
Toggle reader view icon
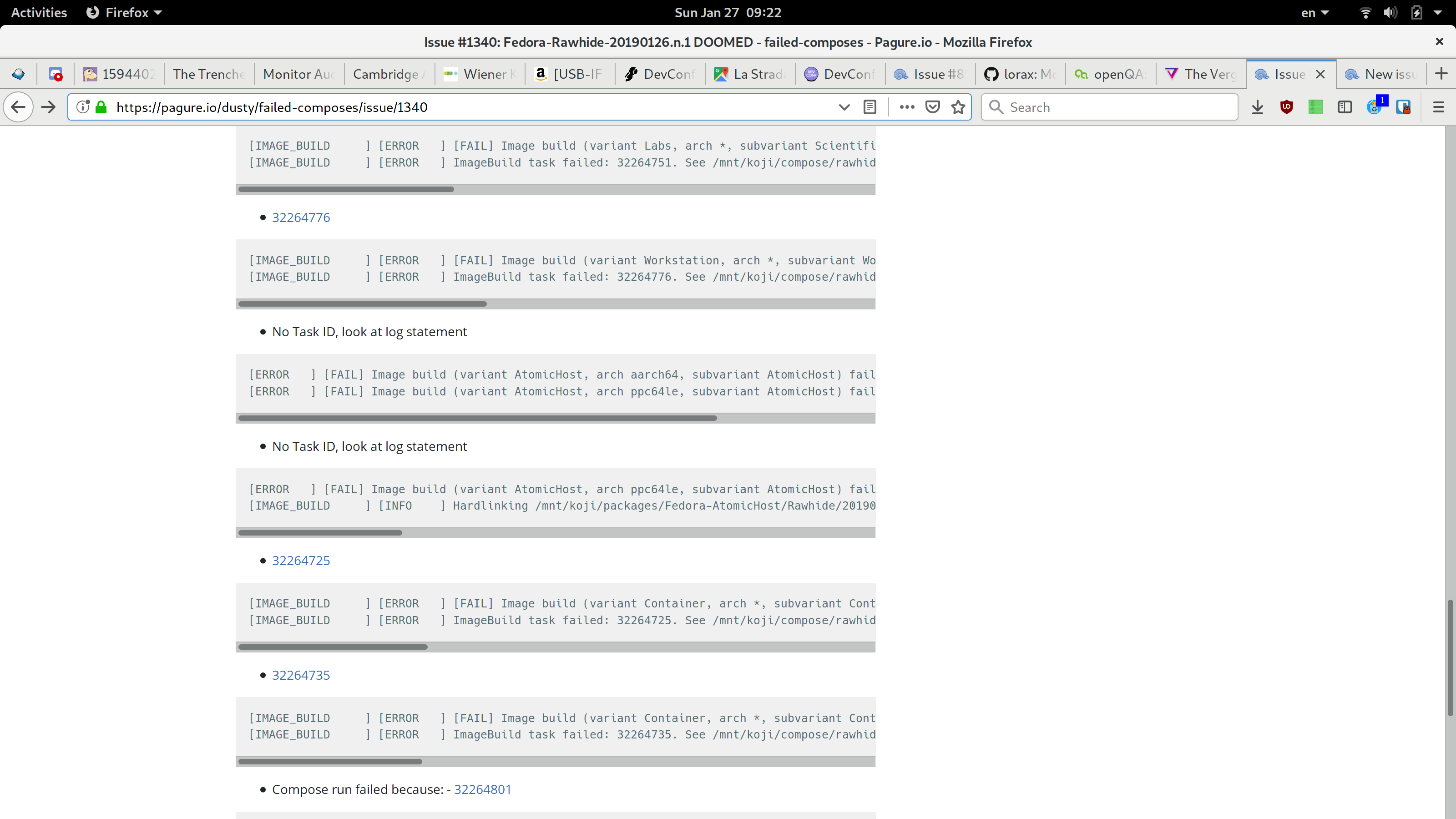coord(870,107)
